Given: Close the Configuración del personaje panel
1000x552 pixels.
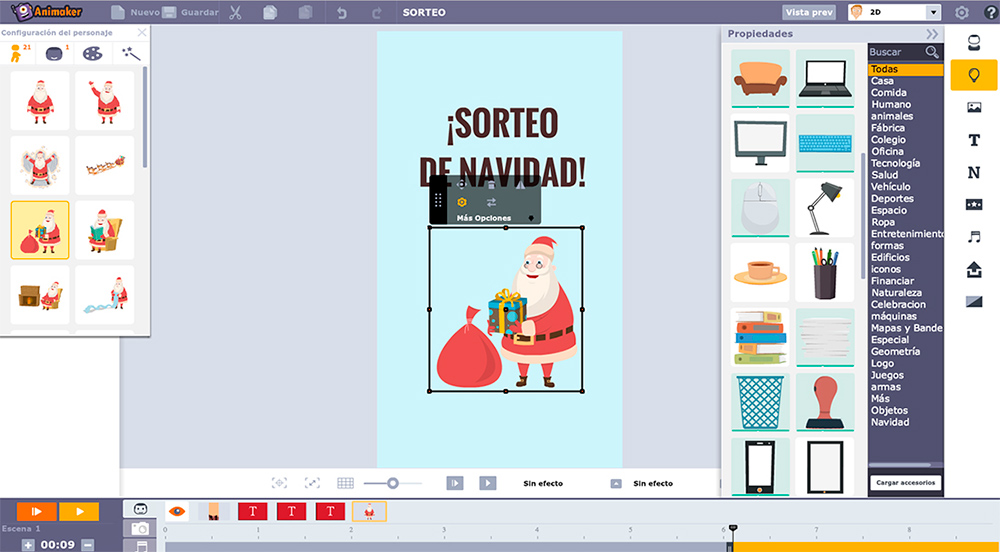Looking at the screenshot, I should (142, 33).
